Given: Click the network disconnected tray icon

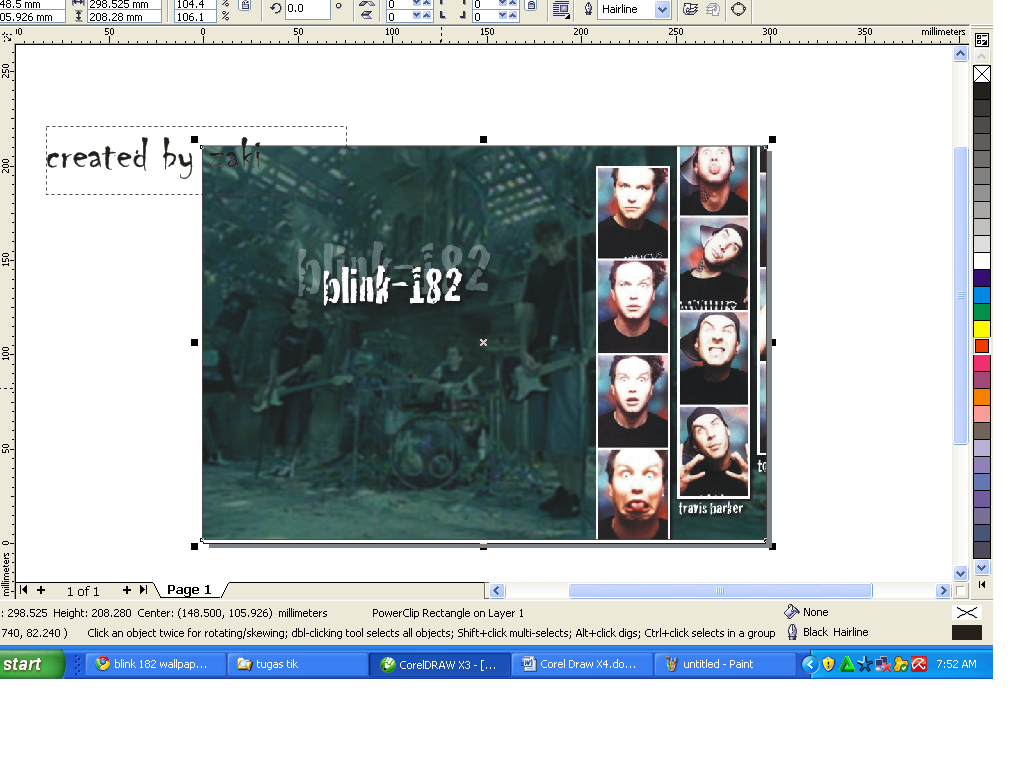Looking at the screenshot, I should pyautogui.click(x=883, y=665).
